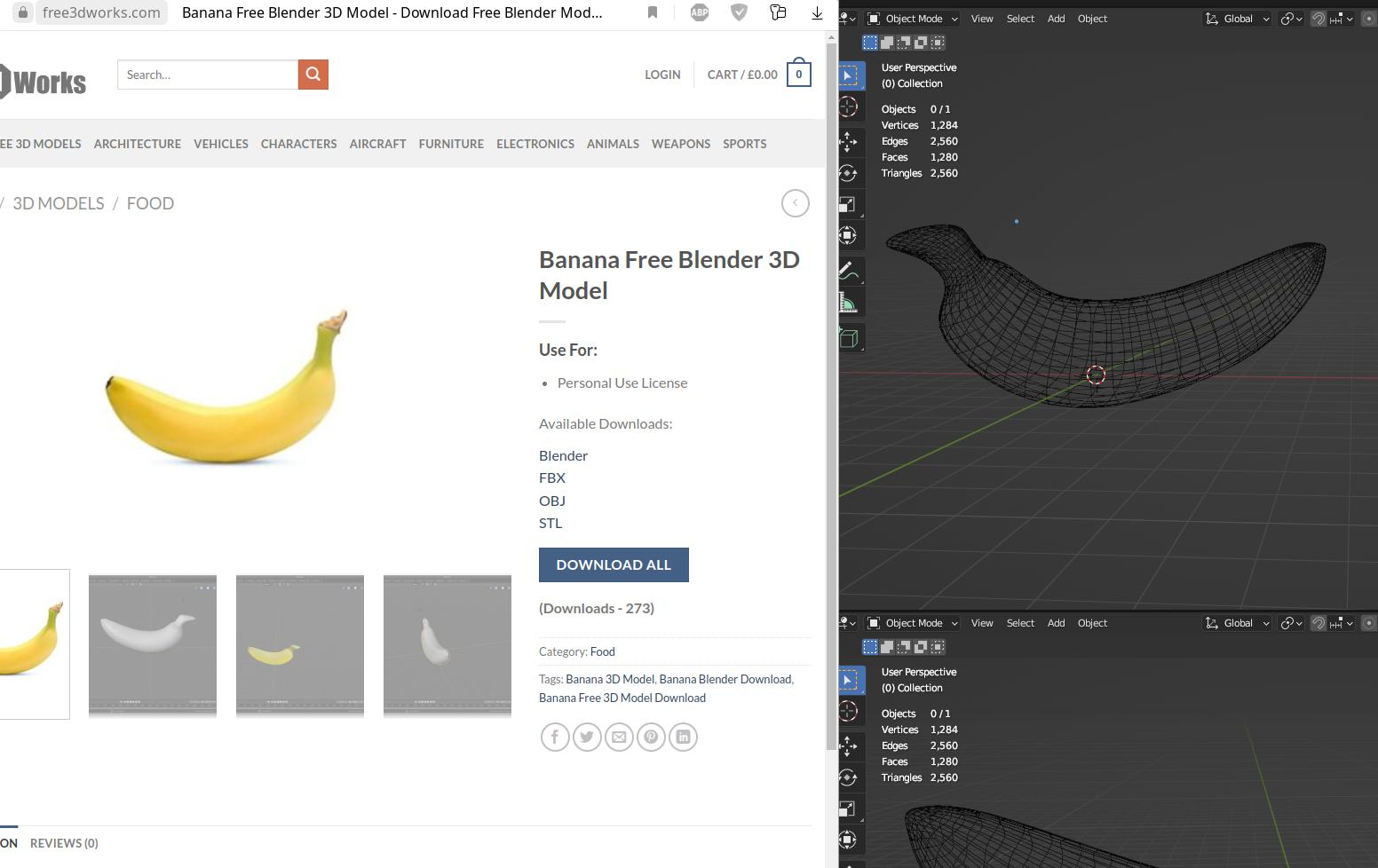Select the Add Cube tool in upper viewport
Viewport: 1378px width, 868px height.
[848, 338]
